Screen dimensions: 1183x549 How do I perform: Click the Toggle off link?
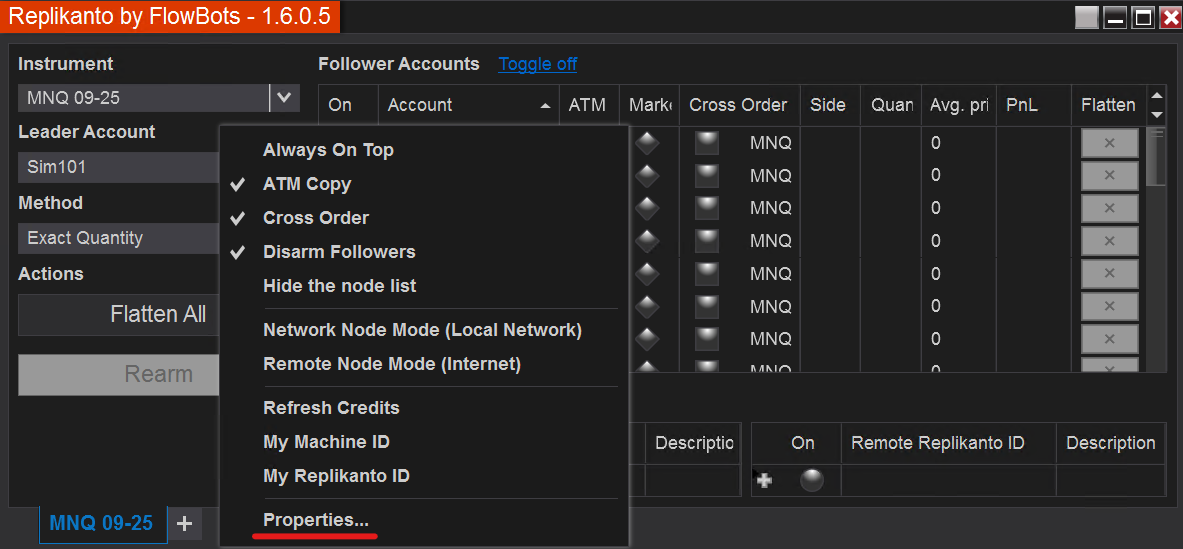[537, 64]
